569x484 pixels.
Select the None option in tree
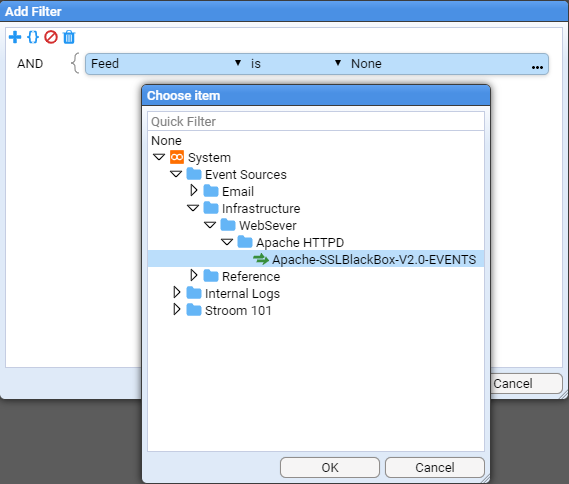166,140
